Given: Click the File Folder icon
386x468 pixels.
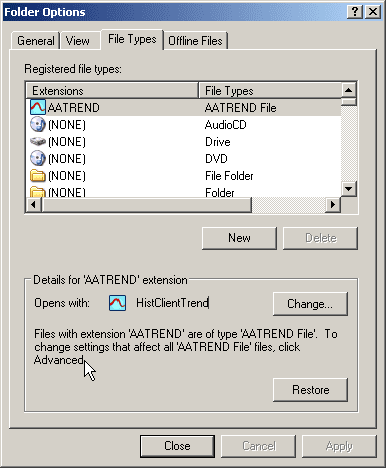Looking at the screenshot, I should [x=37, y=175].
